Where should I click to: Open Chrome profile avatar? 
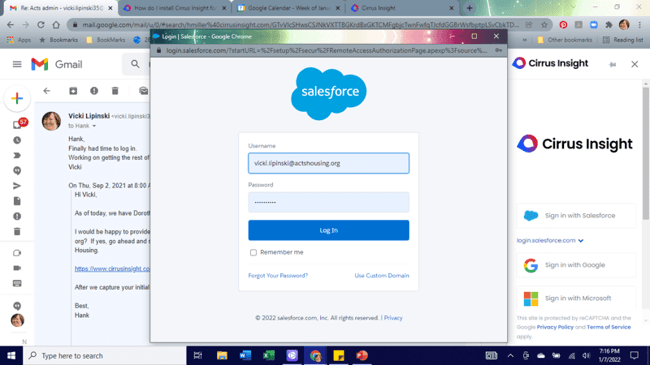pyautogui.click(x=624, y=25)
